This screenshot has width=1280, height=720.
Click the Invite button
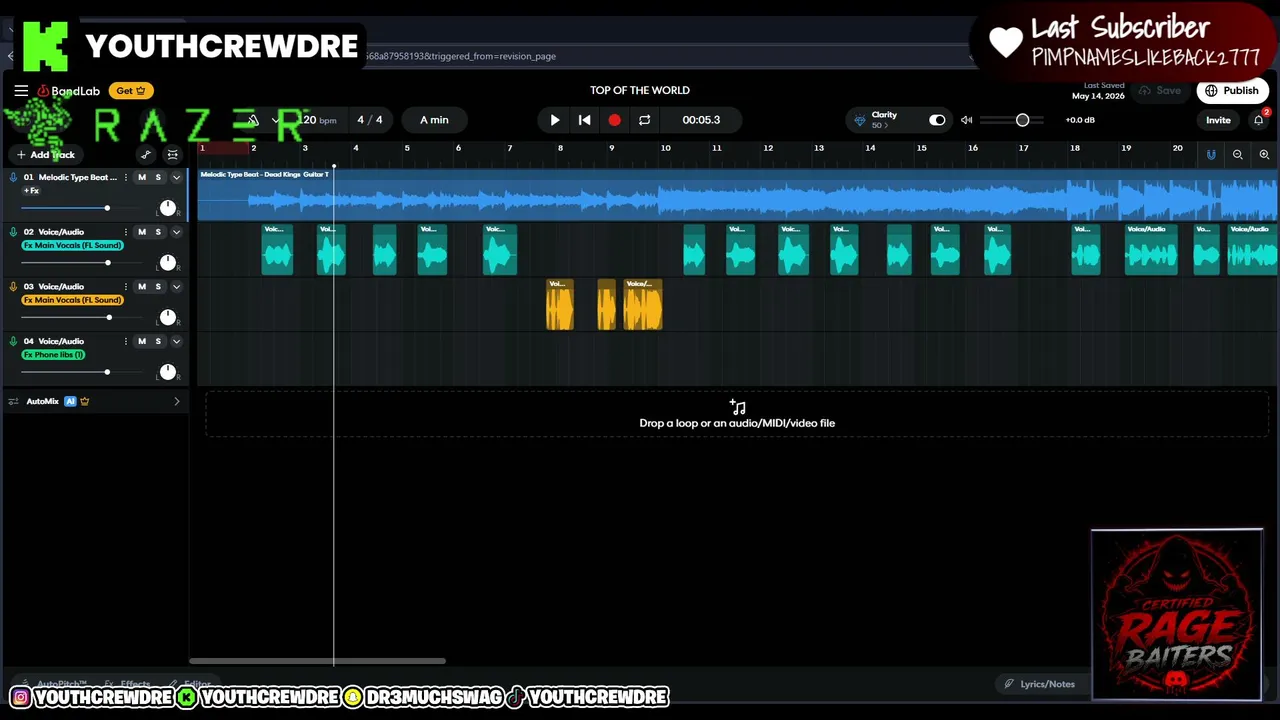coord(1218,120)
